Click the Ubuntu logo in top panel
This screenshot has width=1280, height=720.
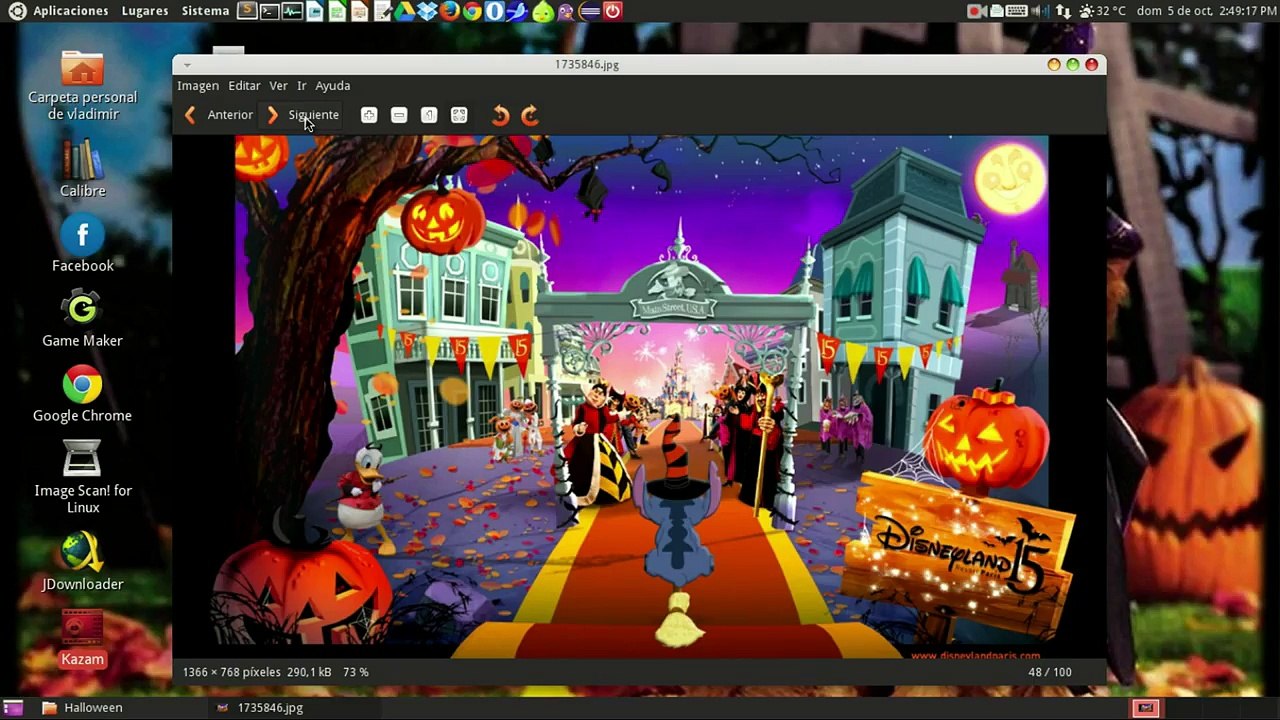coord(17,11)
